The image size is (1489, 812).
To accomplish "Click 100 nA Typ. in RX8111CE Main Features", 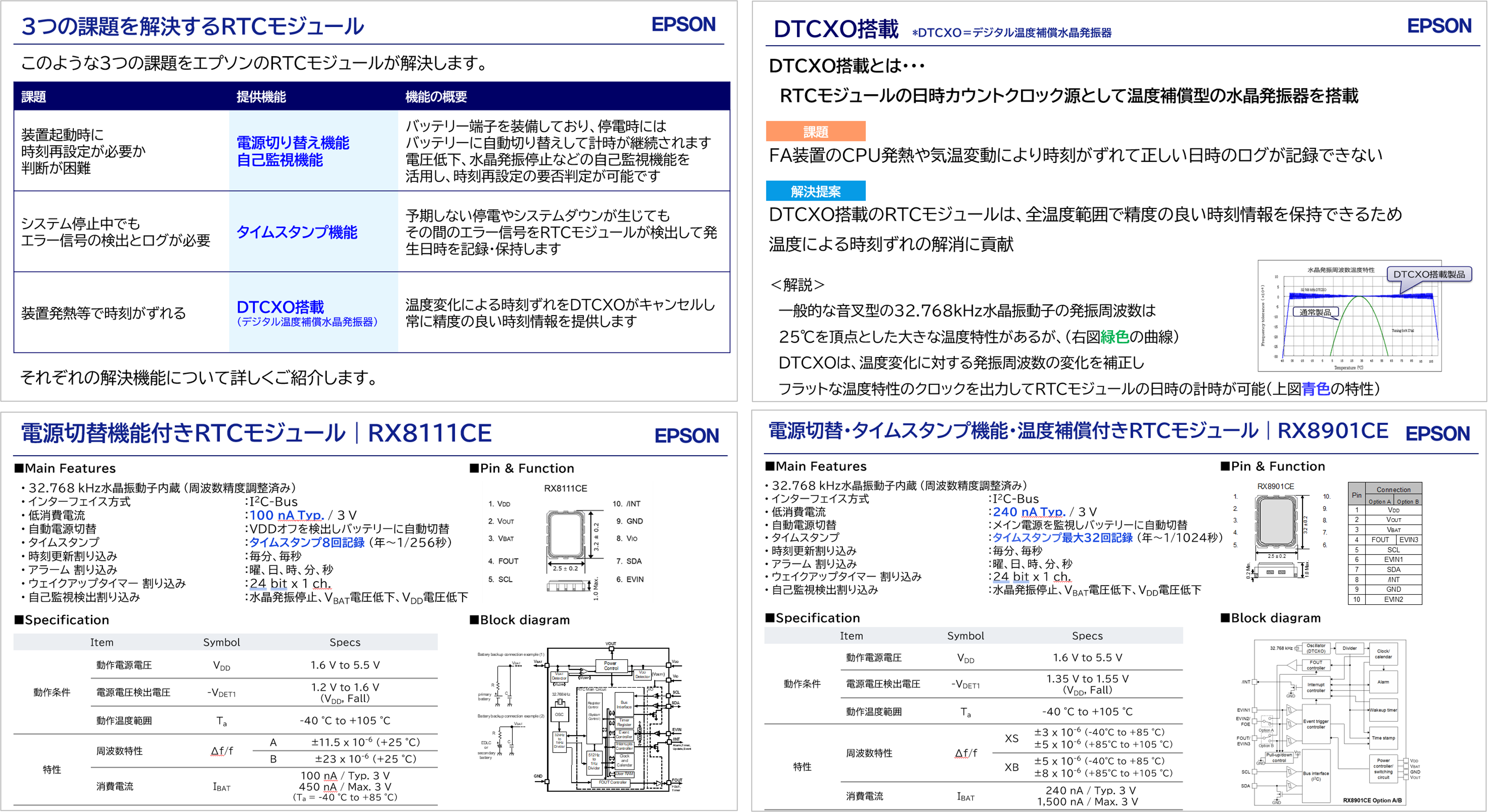I will click(x=286, y=515).
